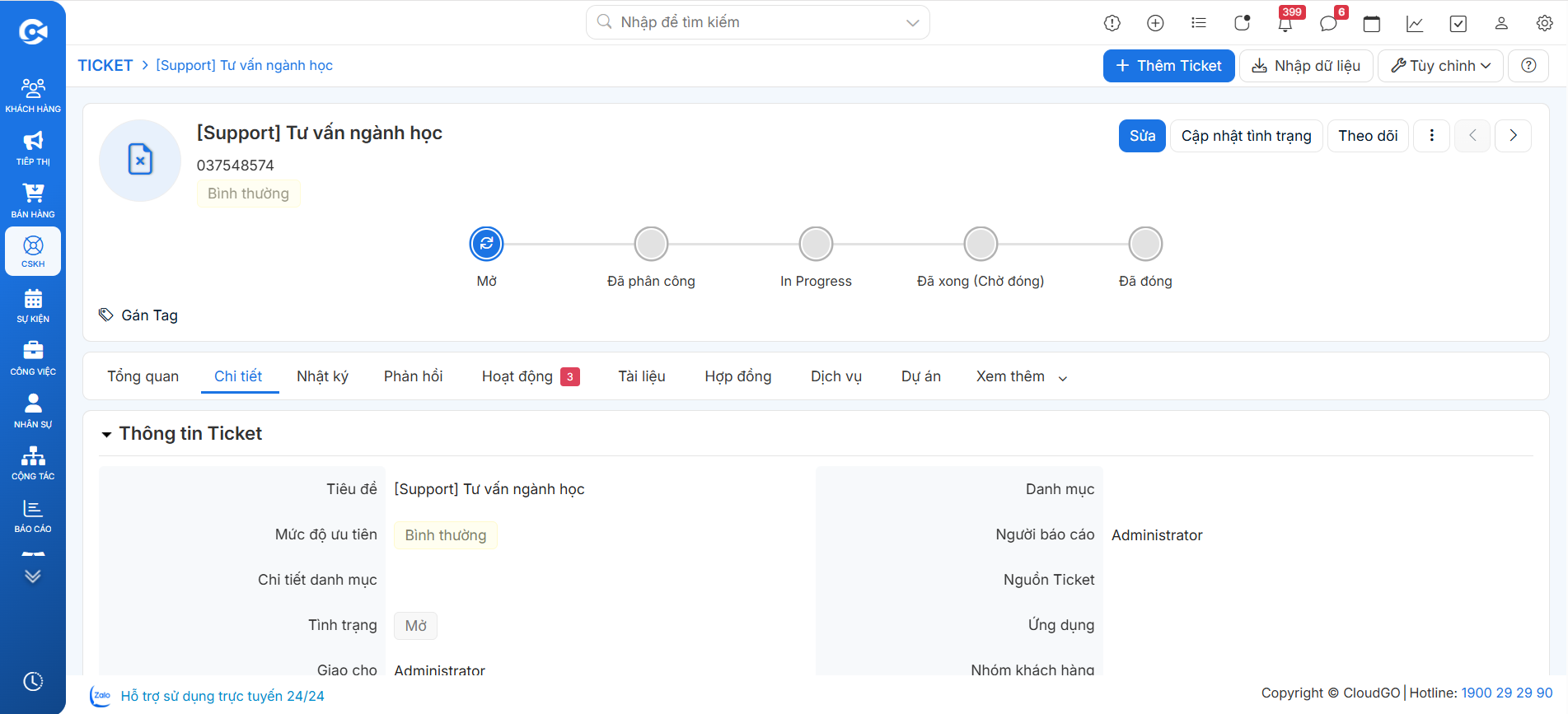Open the Cộng tác collaboration module
This screenshot has height=714, width=1568.
33,463
